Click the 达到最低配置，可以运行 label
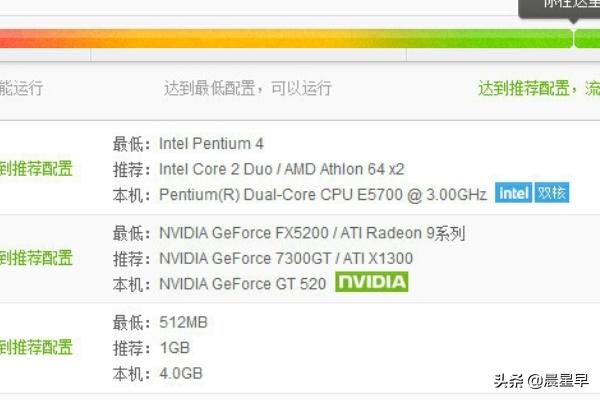Image resolution: width=600 pixels, height=400 pixels. point(247,88)
